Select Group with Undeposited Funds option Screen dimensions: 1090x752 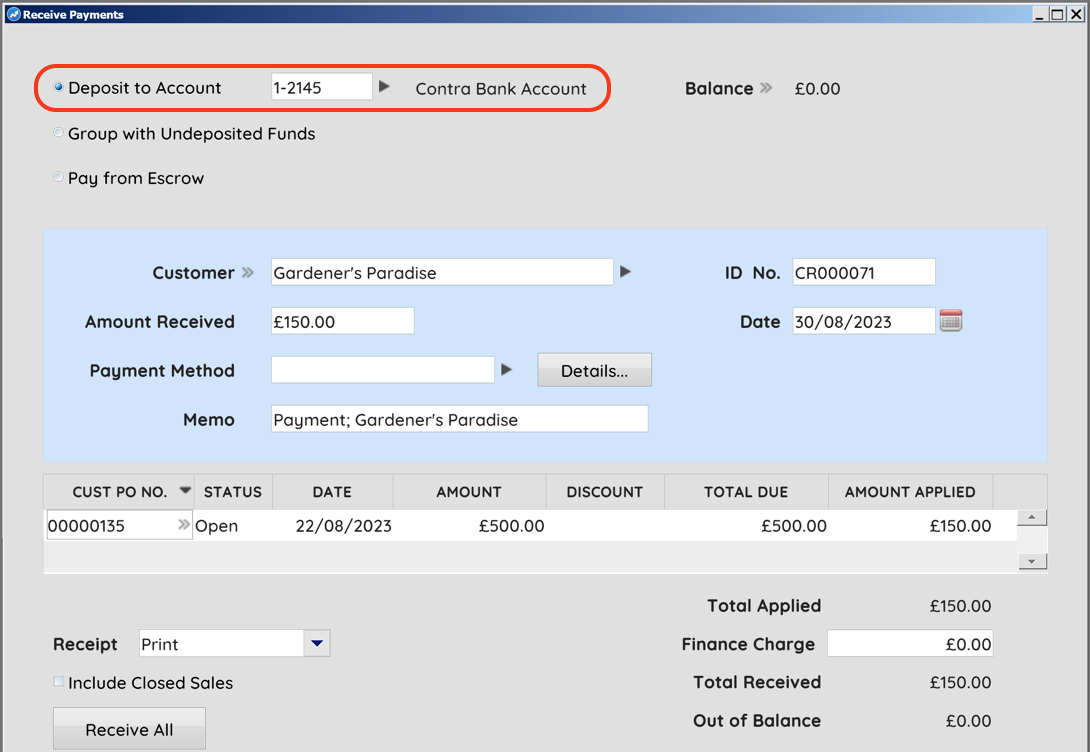pyautogui.click(x=59, y=133)
